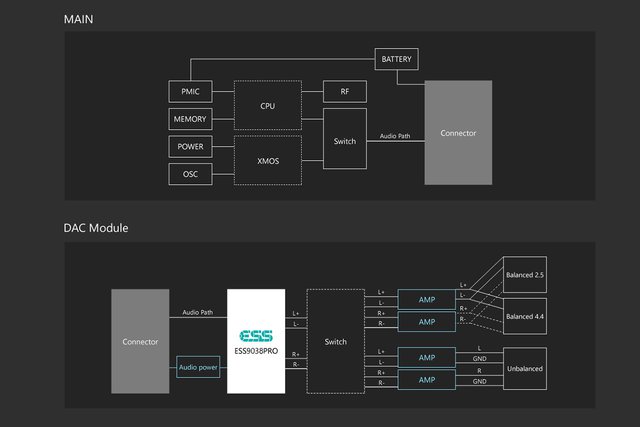The height and width of the screenshot is (427, 640).
Task: Click the Balanced 2.5 output box
Action: [x=524, y=274]
